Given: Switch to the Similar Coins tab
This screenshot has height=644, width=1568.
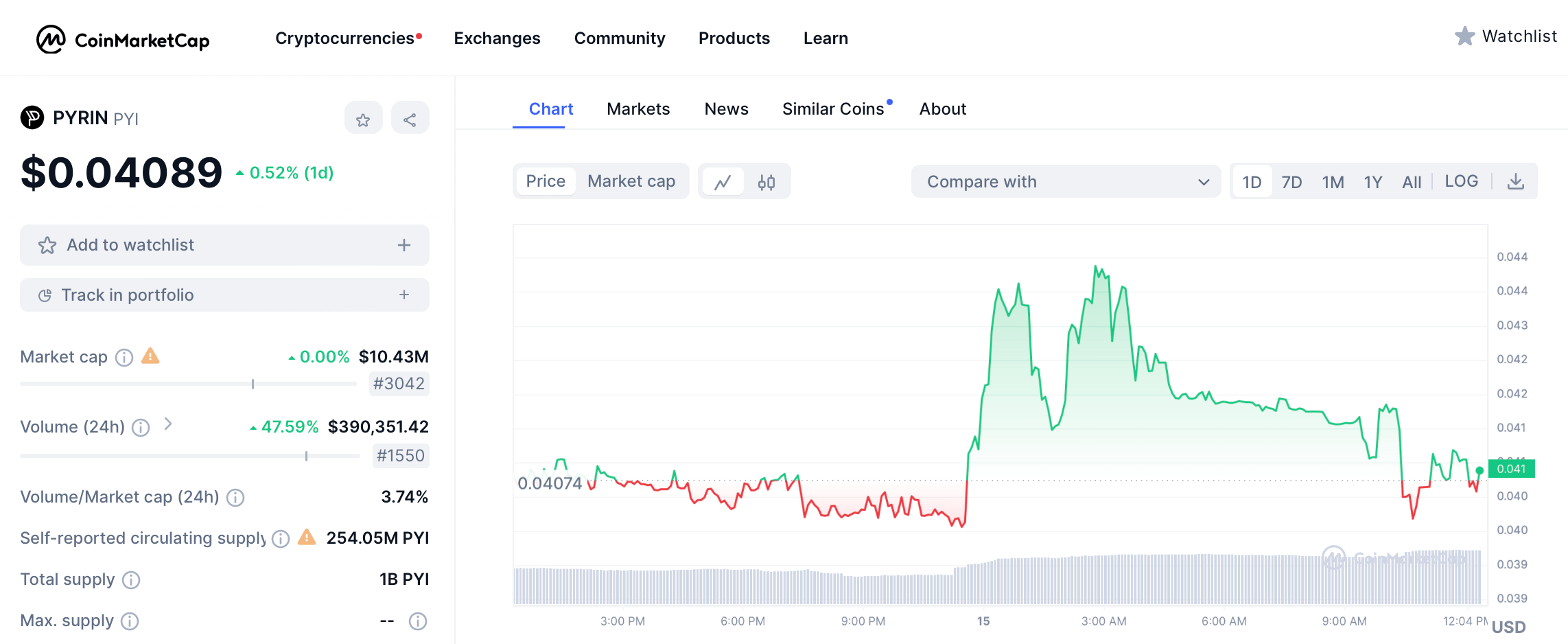Looking at the screenshot, I should click(834, 109).
